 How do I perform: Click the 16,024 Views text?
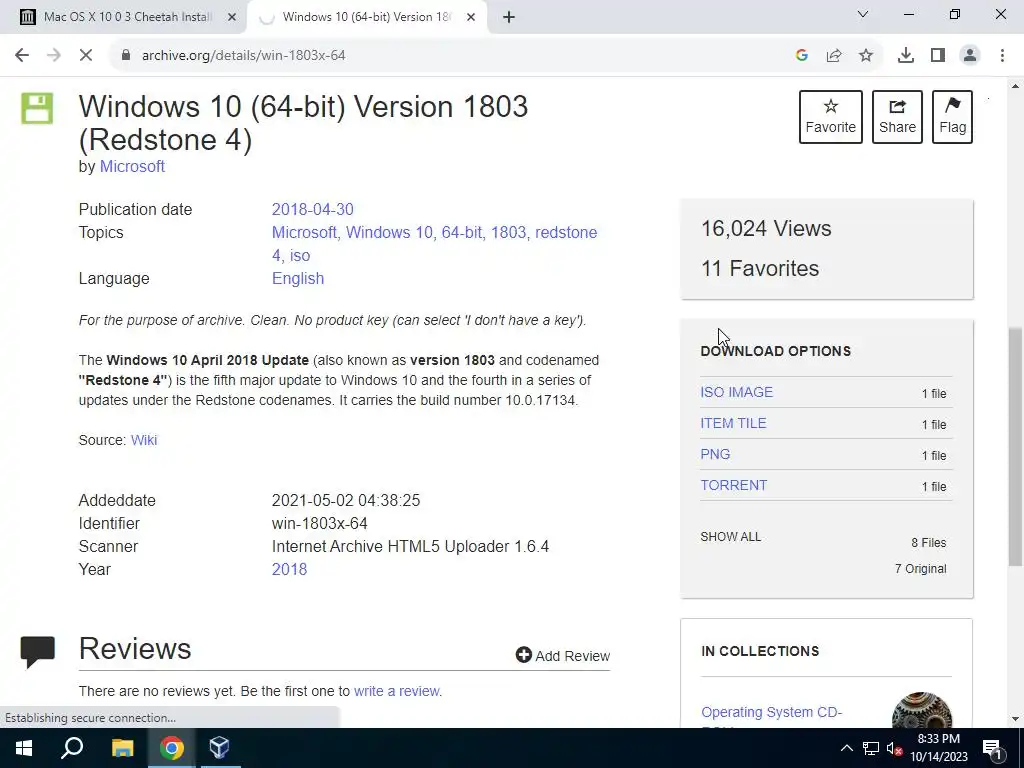766,229
